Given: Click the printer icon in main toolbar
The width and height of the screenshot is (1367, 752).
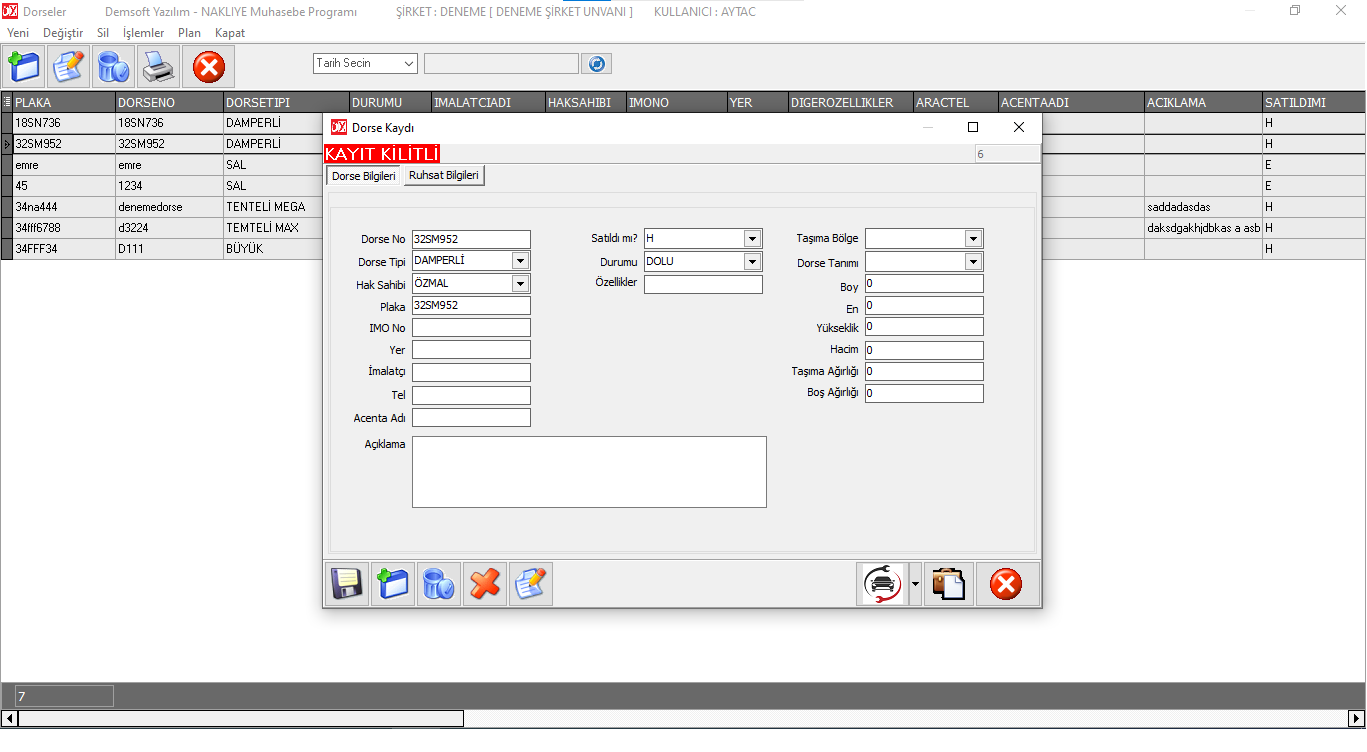Looking at the screenshot, I should click(x=158, y=67).
